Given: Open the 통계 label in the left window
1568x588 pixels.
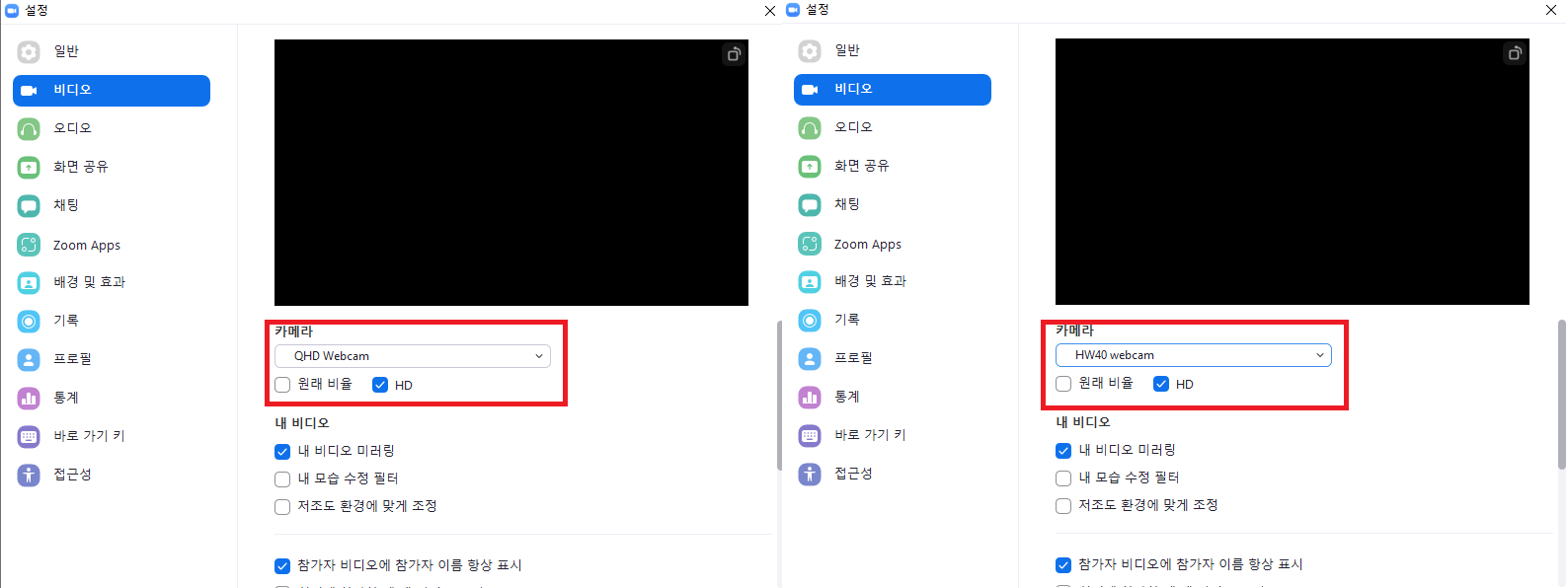Looking at the screenshot, I should [66, 398].
